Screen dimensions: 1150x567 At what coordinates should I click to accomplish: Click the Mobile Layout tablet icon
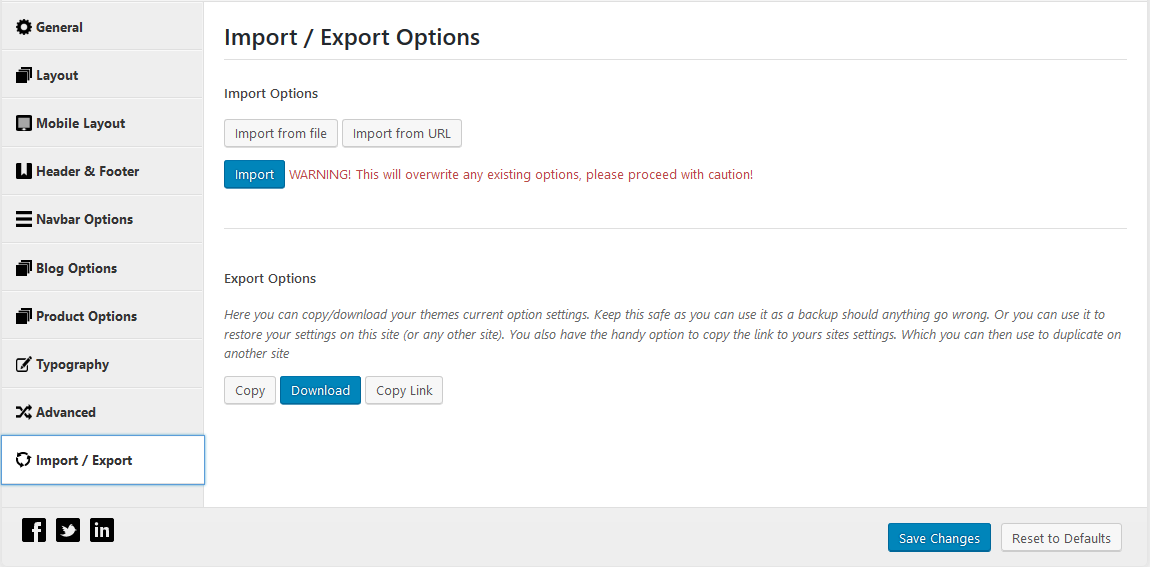23,123
